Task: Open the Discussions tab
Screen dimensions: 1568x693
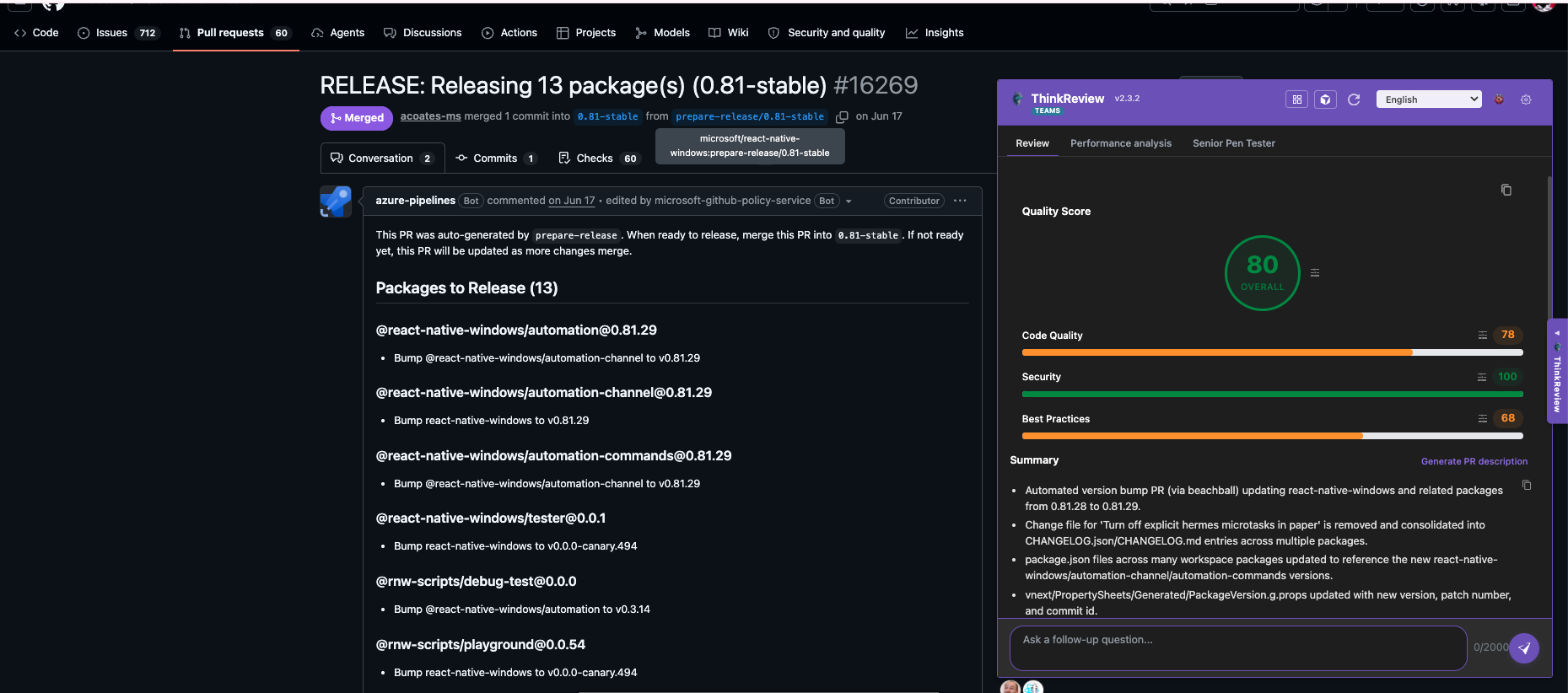Action: (423, 33)
